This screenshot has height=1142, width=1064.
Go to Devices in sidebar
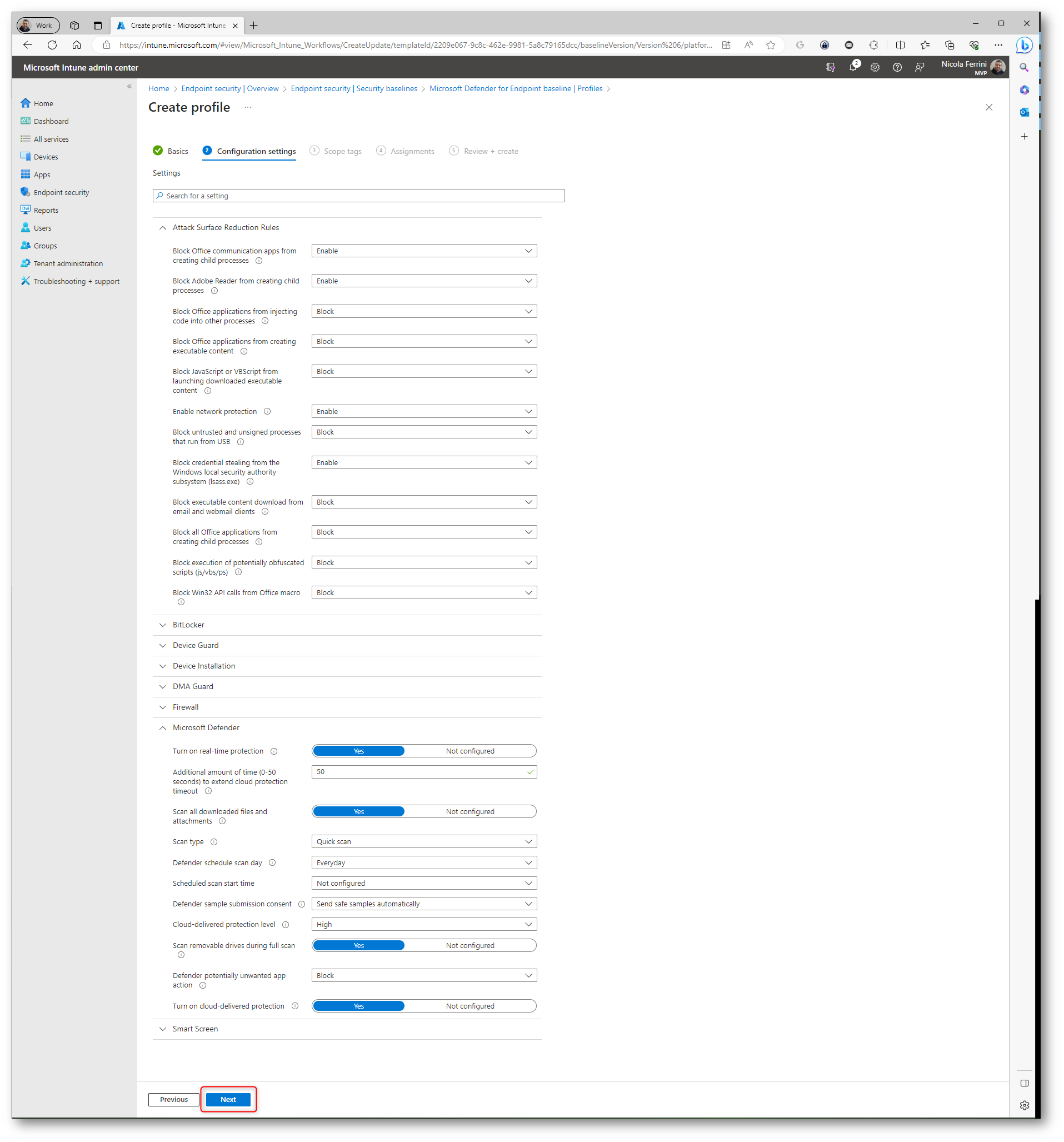[x=46, y=157]
